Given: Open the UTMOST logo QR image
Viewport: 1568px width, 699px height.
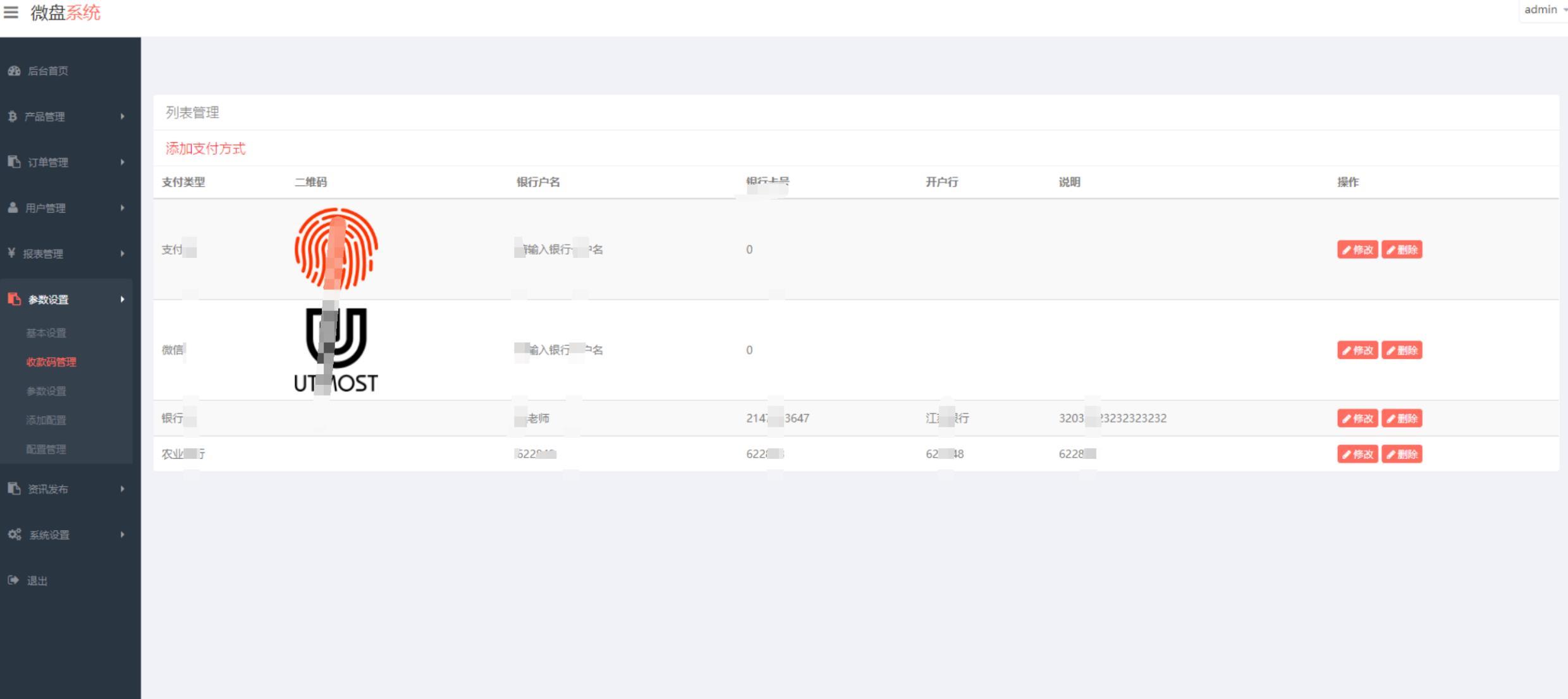Looking at the screenshot, I should click(336, 350).
